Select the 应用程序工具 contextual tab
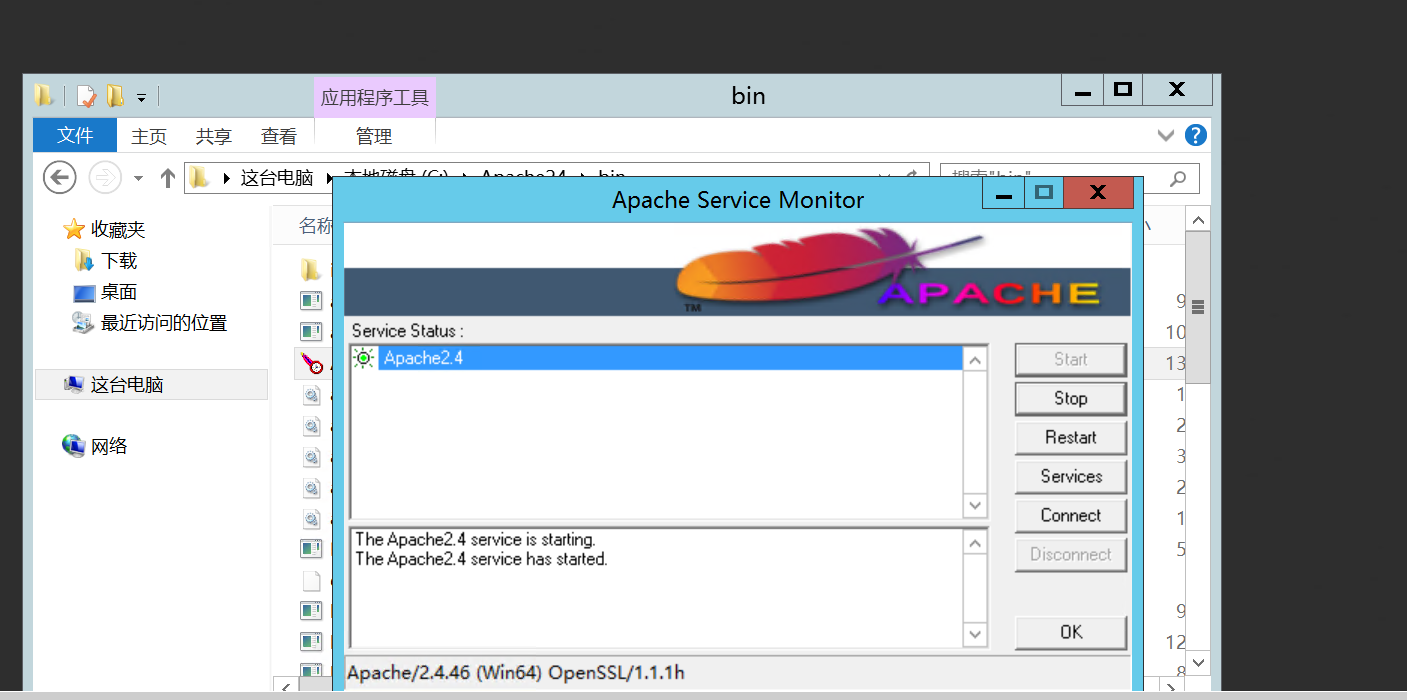 pos(375,98)
